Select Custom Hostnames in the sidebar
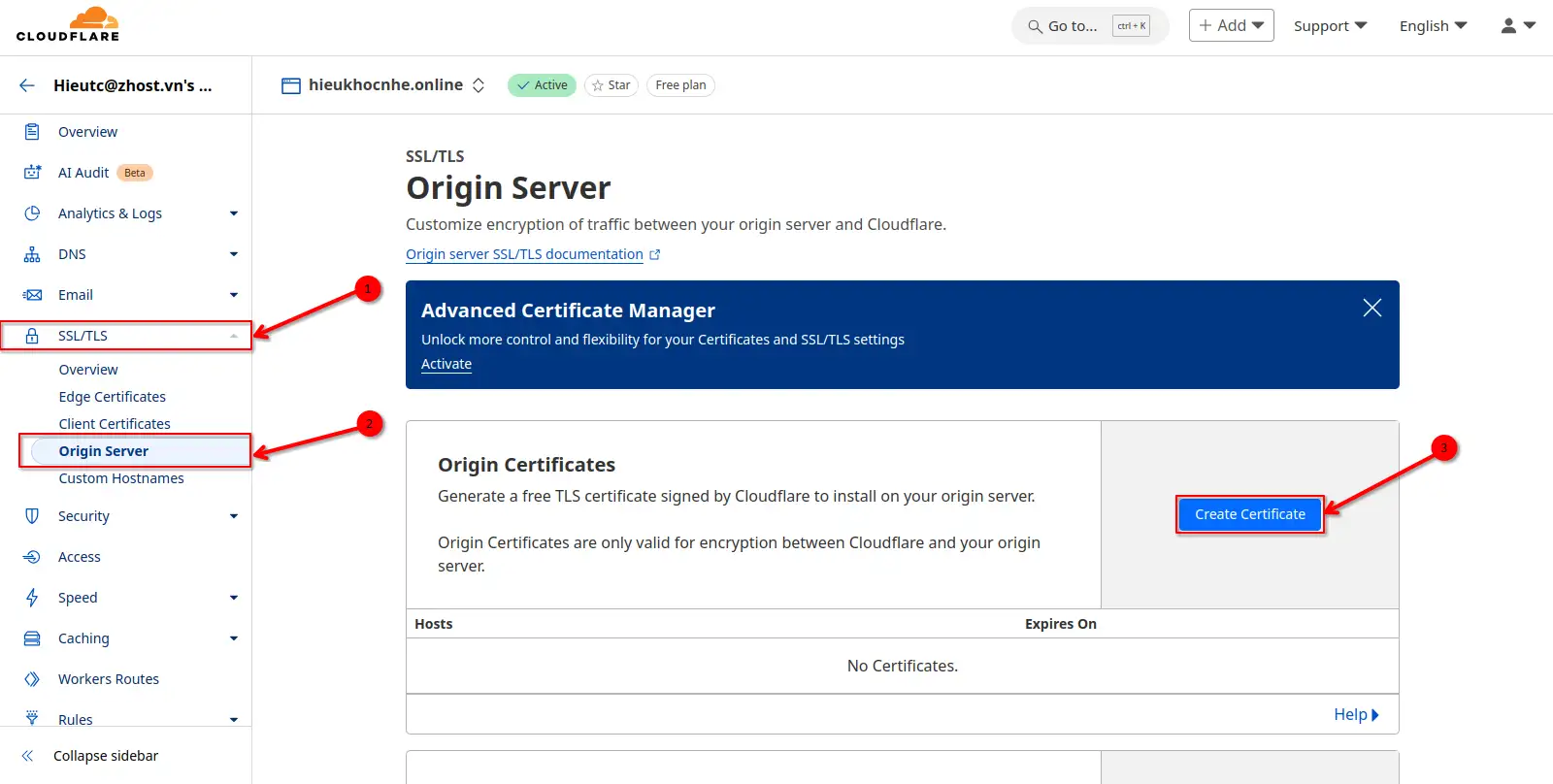The width and height of the screenshot is (1553, 784). pyautogui.click(x=121, y=478)
